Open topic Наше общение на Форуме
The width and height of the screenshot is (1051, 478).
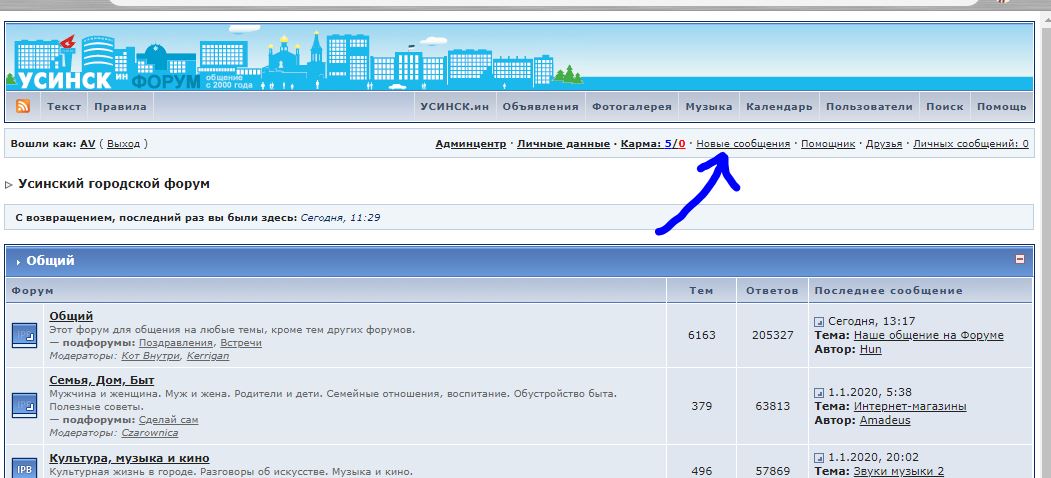tap(928, 336)
